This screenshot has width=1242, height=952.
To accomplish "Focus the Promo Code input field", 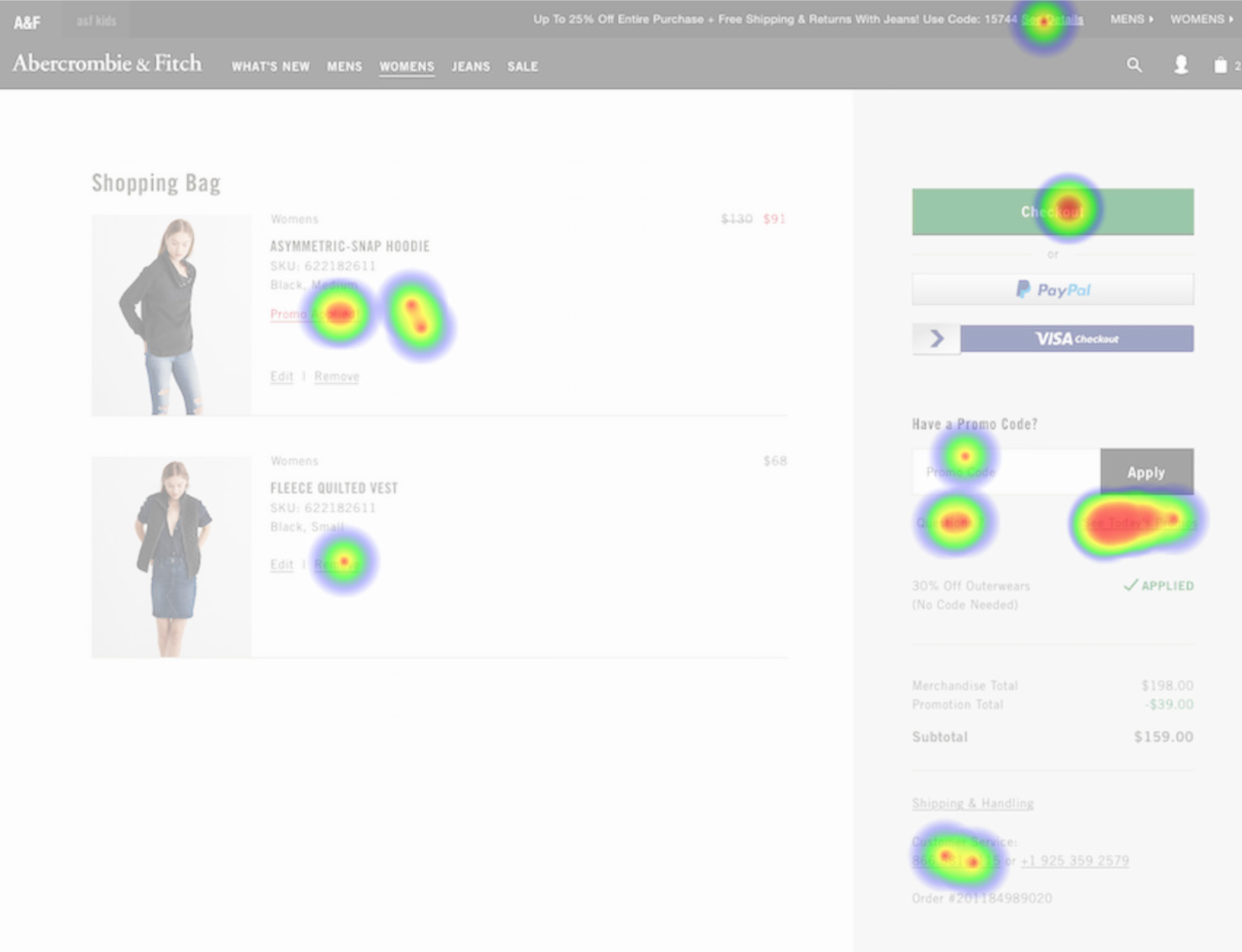I will 1006,472.
